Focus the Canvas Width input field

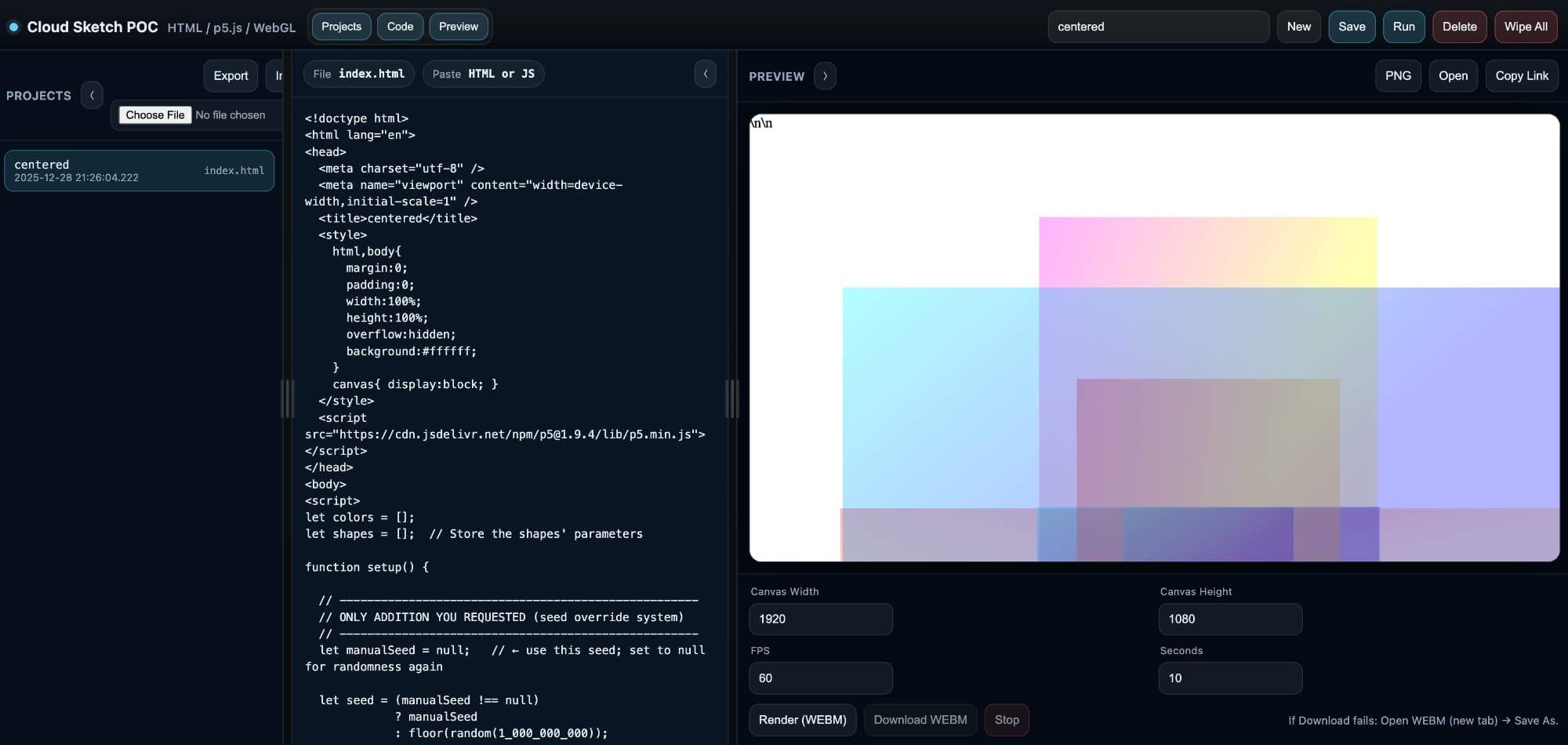(820, 619)
